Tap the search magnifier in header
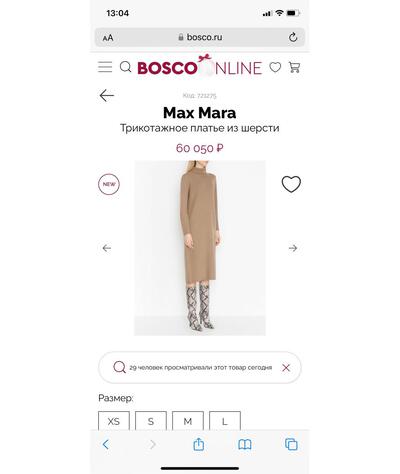This screenshot has width=400, height=474. 125,67
